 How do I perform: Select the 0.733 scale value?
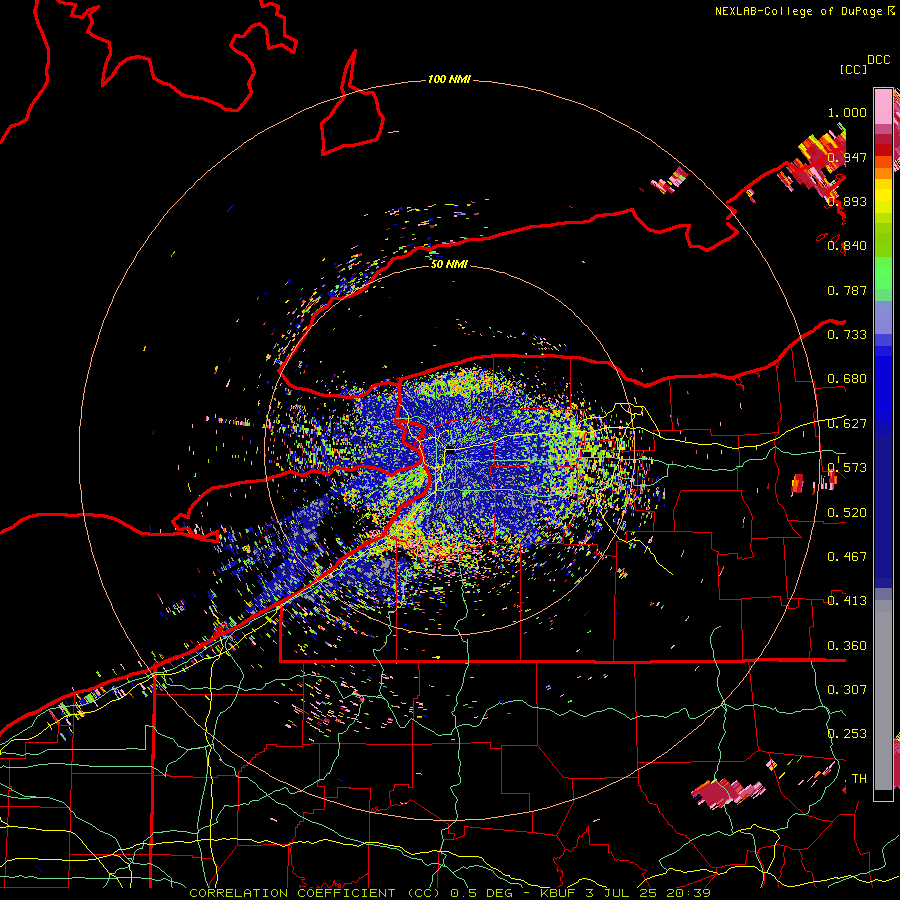point(847,335)
